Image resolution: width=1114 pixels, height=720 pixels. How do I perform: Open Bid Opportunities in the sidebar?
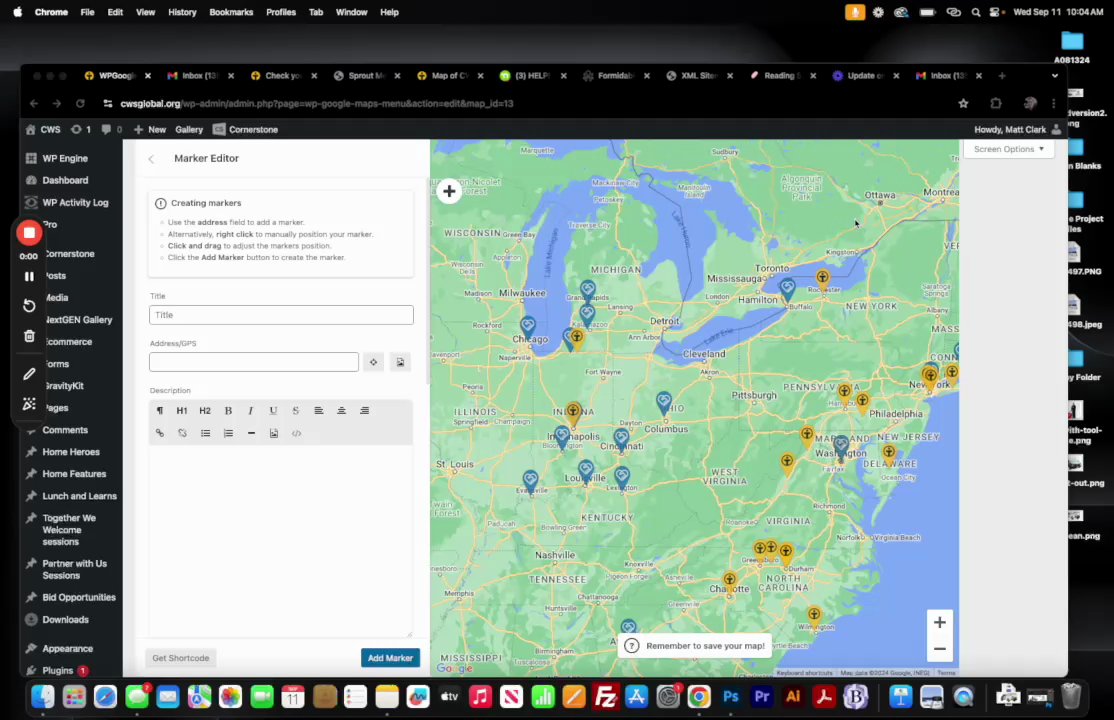coord(78,598)
